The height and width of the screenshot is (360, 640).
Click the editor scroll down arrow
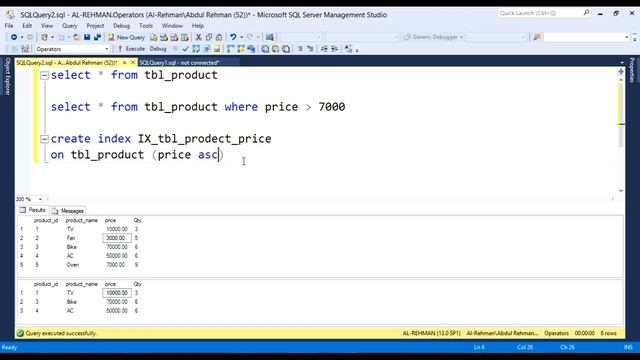[x=621, y=191]
